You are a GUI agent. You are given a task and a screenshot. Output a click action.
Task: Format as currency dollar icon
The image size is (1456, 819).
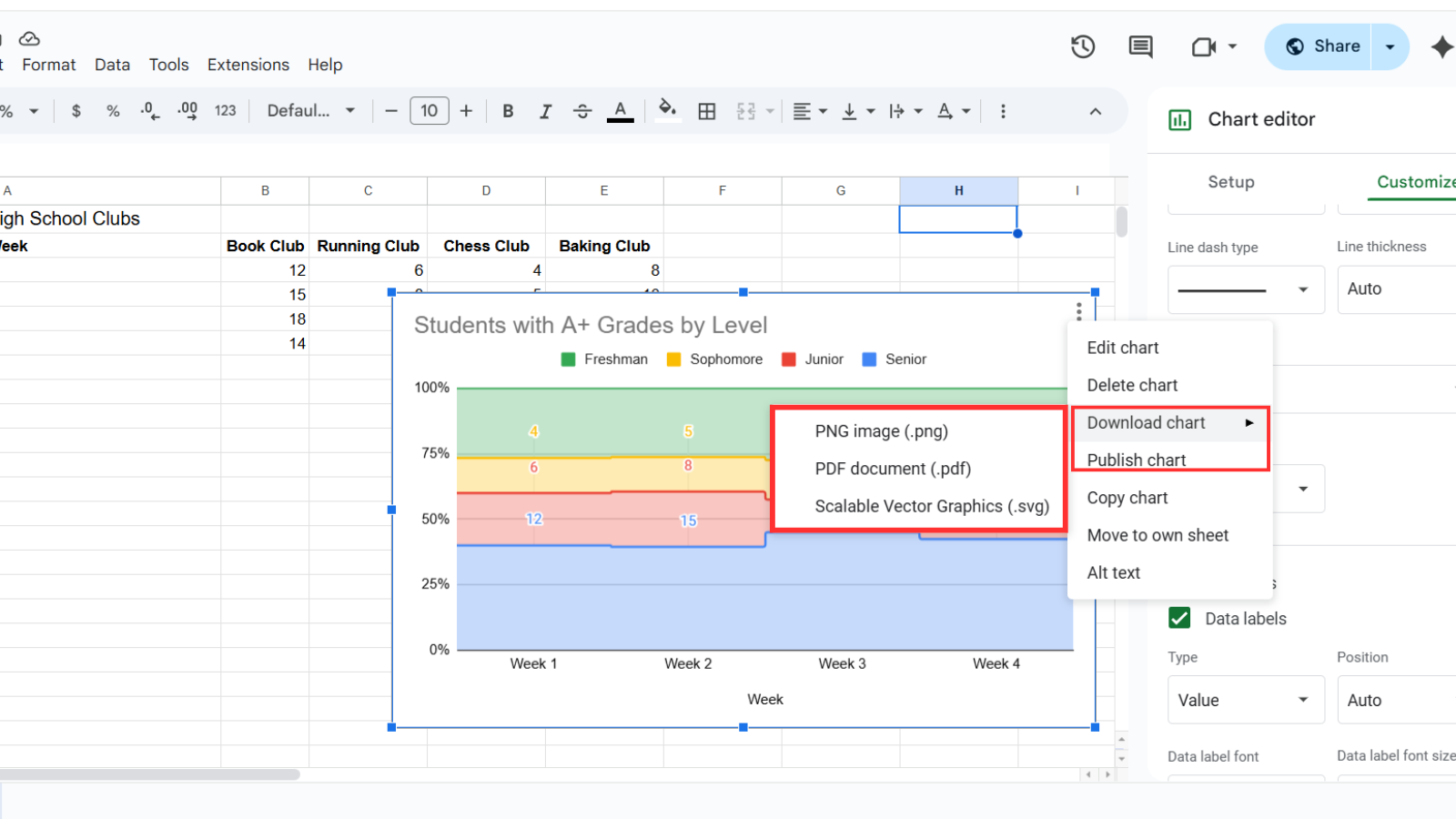[76, 111]
